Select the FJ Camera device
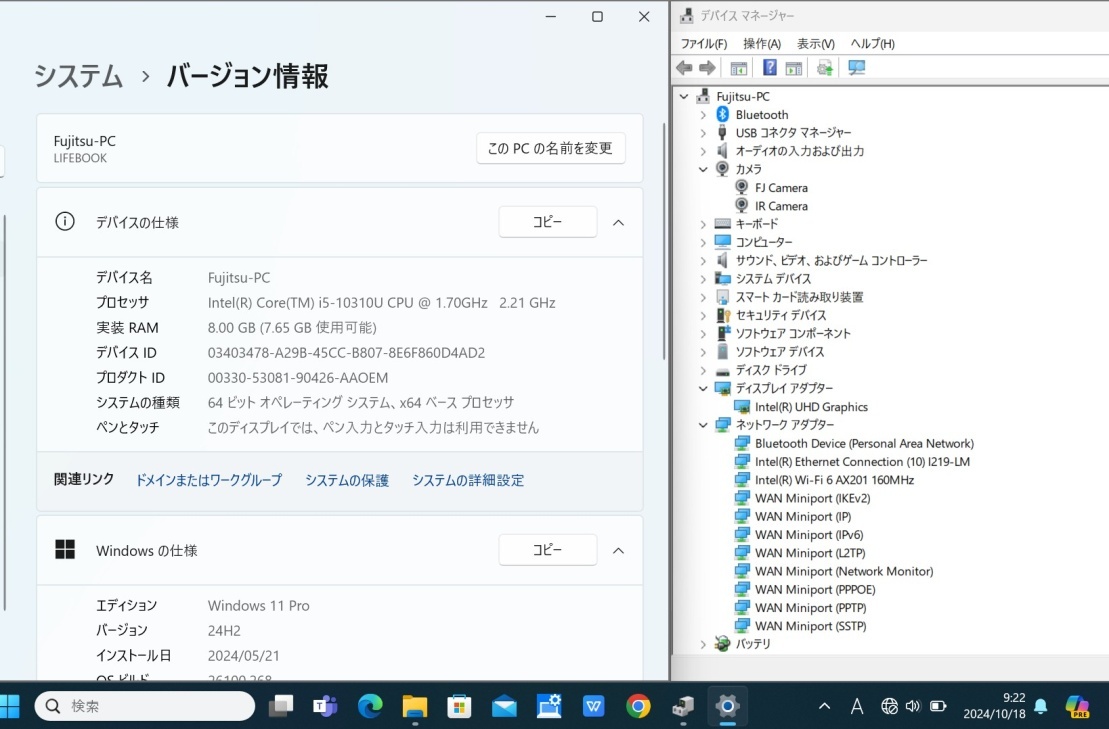The height and width of the screenshot is (729, 1109). click(x=781, y=188)
